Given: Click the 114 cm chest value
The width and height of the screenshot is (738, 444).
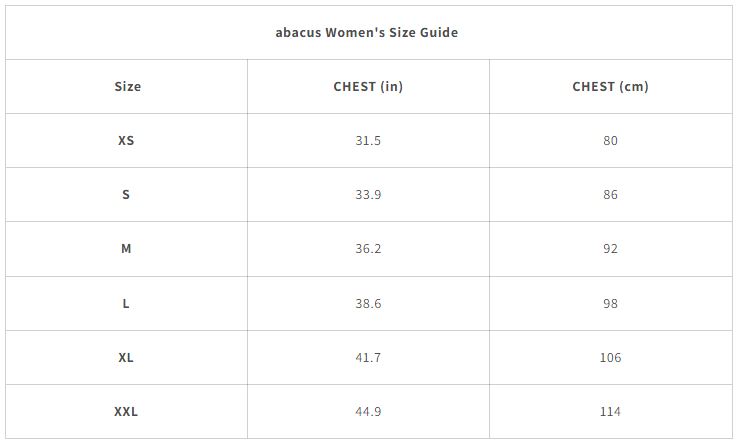Looking at the screenshot, I should tap(610, 411).
